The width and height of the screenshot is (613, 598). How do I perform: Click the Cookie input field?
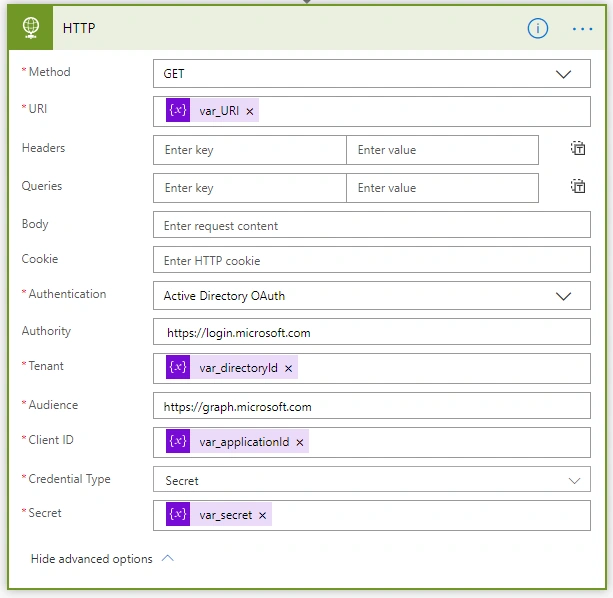372,260
